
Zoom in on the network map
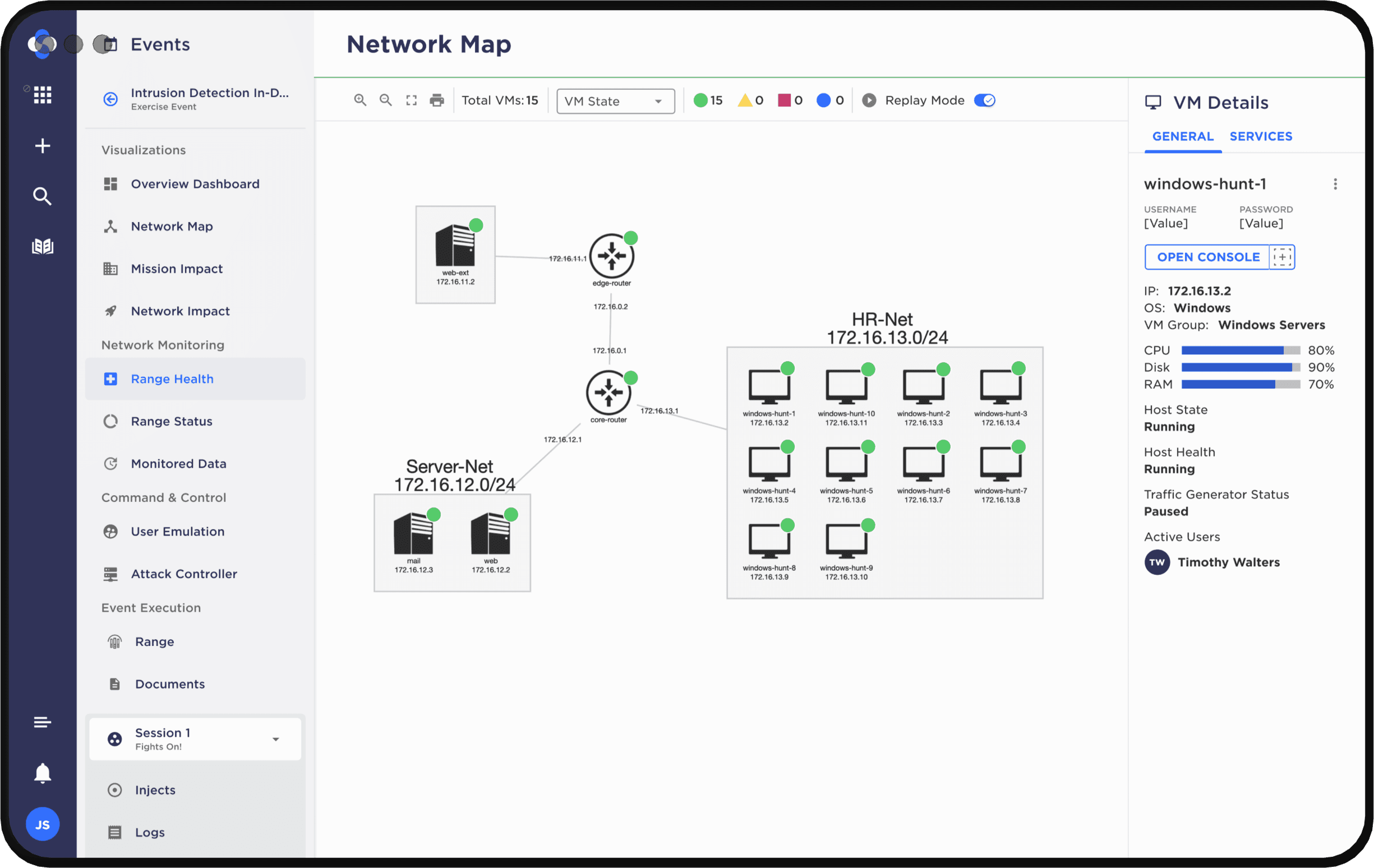(360, 100)
